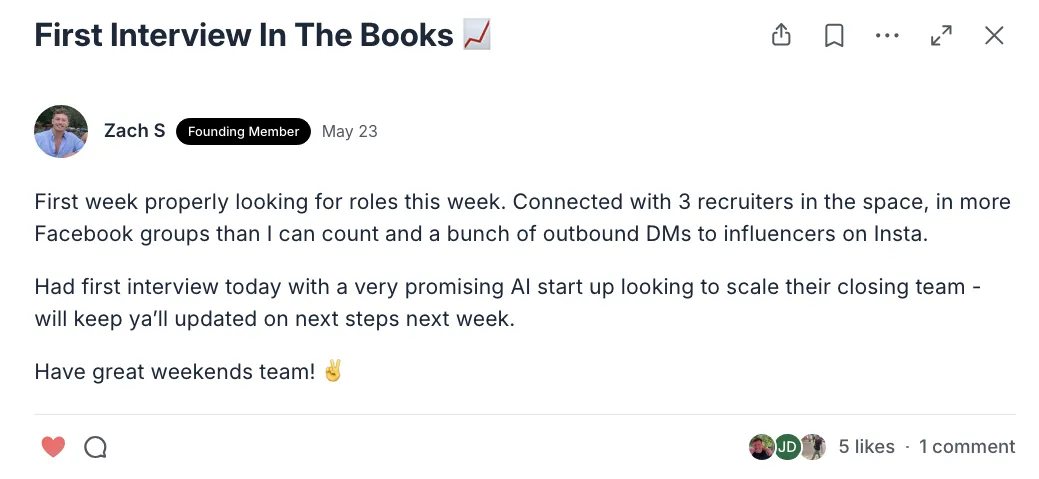The image size is (1039, 479).
Task: View Zach S profile picture
Action: point(61,131)
